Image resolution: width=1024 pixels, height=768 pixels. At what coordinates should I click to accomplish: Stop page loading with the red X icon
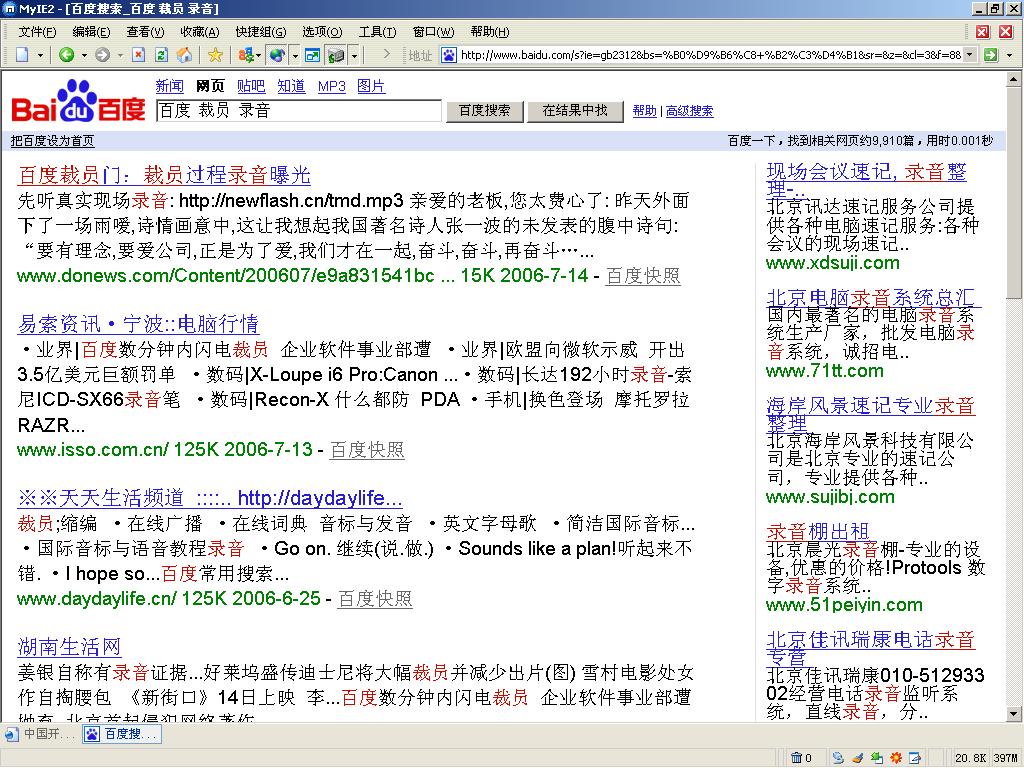pyautogui.click(x=138, y=55)
